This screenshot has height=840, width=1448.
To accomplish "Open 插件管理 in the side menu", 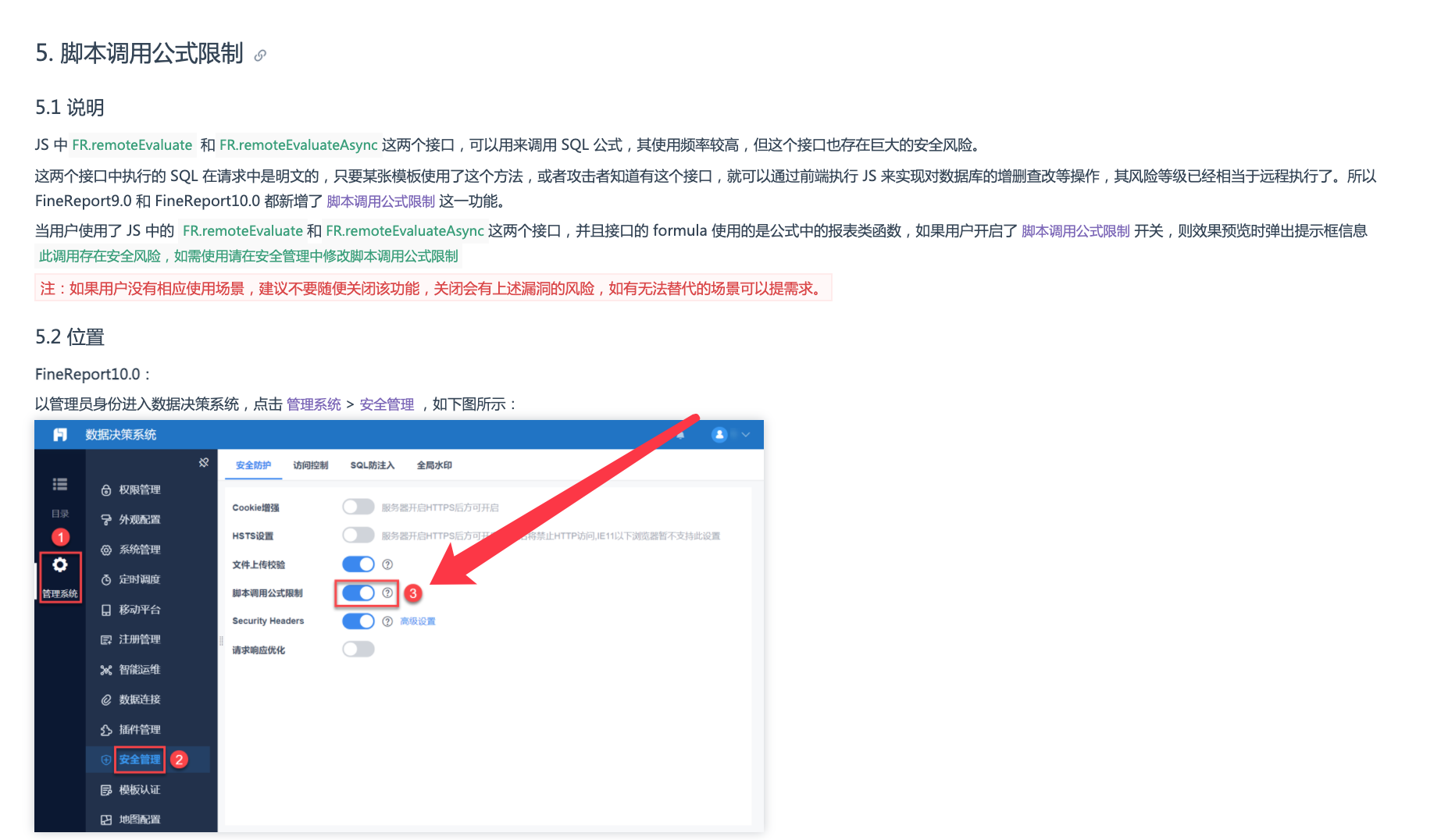I will click(x=140, y=730).
